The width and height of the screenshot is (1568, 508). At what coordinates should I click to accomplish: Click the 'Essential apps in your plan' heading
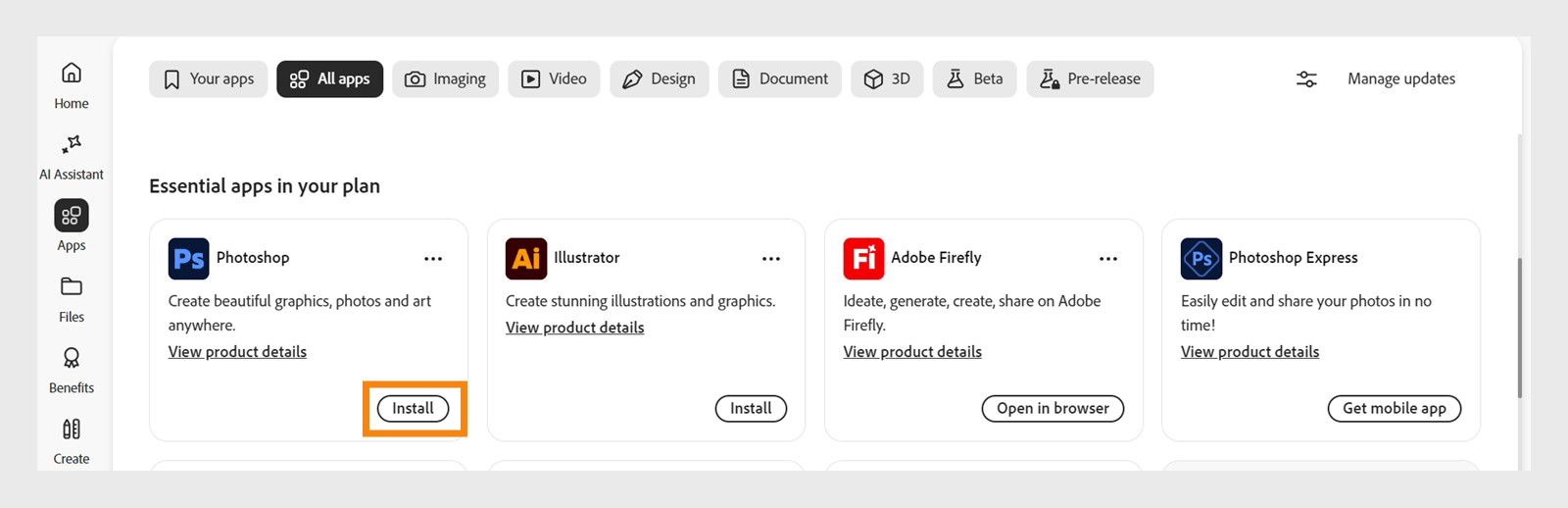pyautogui.click(x=265, y=186)
